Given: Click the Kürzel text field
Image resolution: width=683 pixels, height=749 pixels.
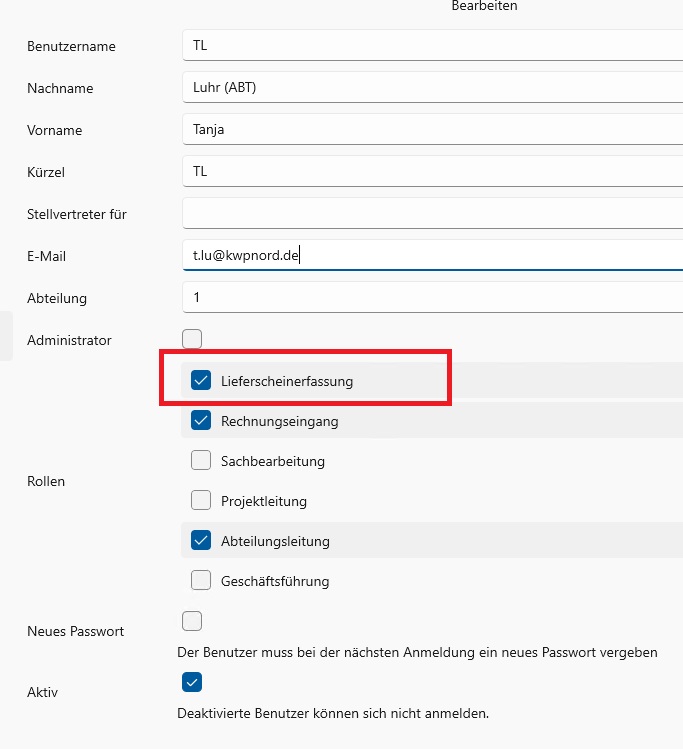Looking at the screenshot, I should click(430, 172).
